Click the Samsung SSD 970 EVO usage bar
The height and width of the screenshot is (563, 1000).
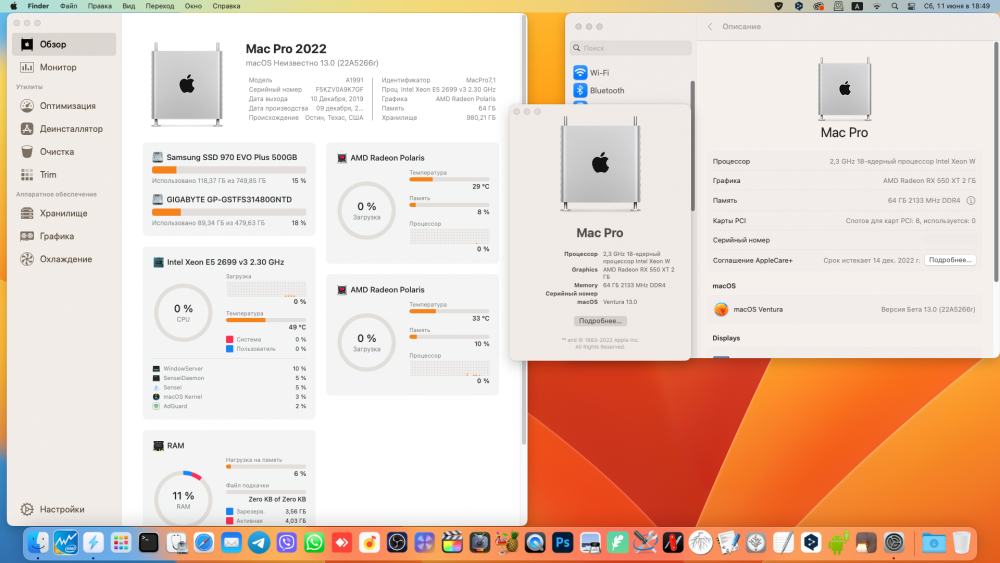tap(229, 170)
